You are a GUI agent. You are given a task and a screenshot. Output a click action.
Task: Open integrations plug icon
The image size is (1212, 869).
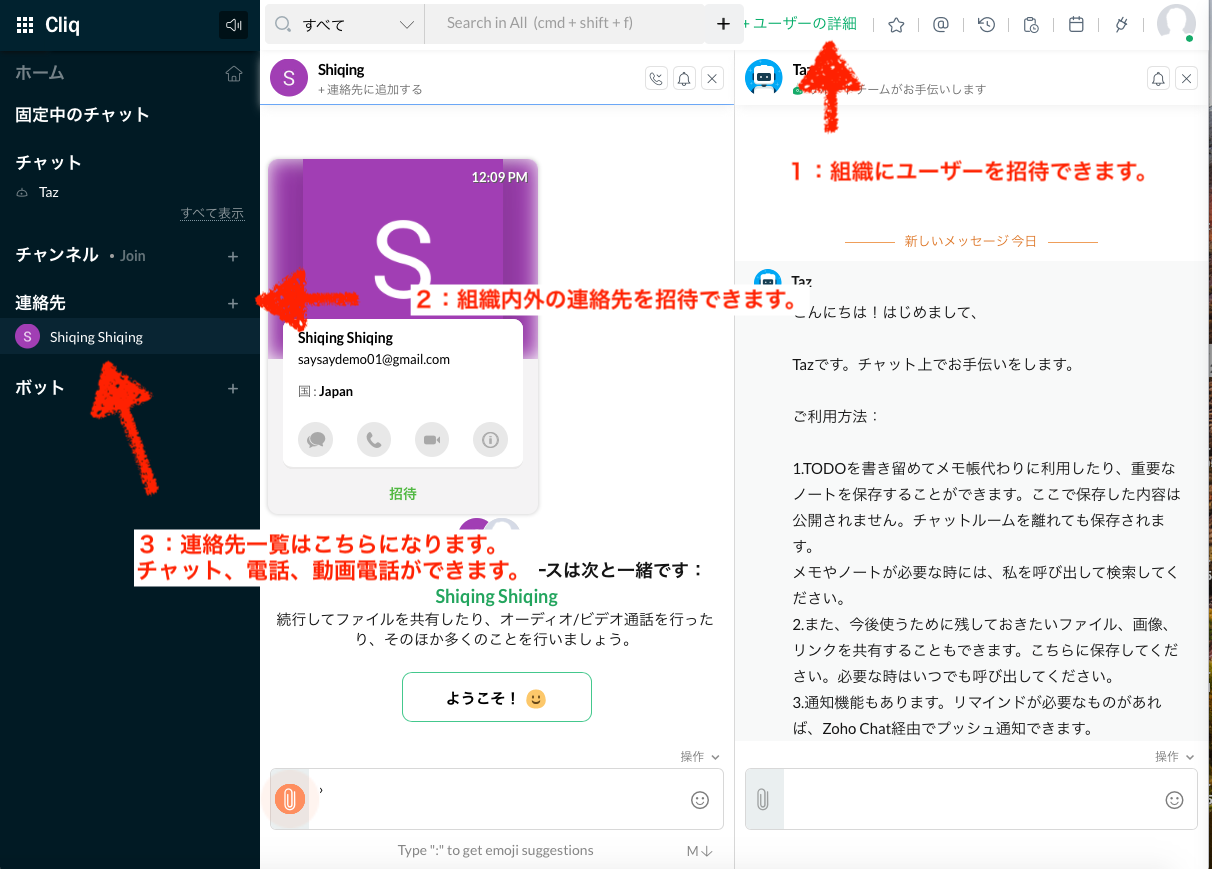click(1121, 25)
